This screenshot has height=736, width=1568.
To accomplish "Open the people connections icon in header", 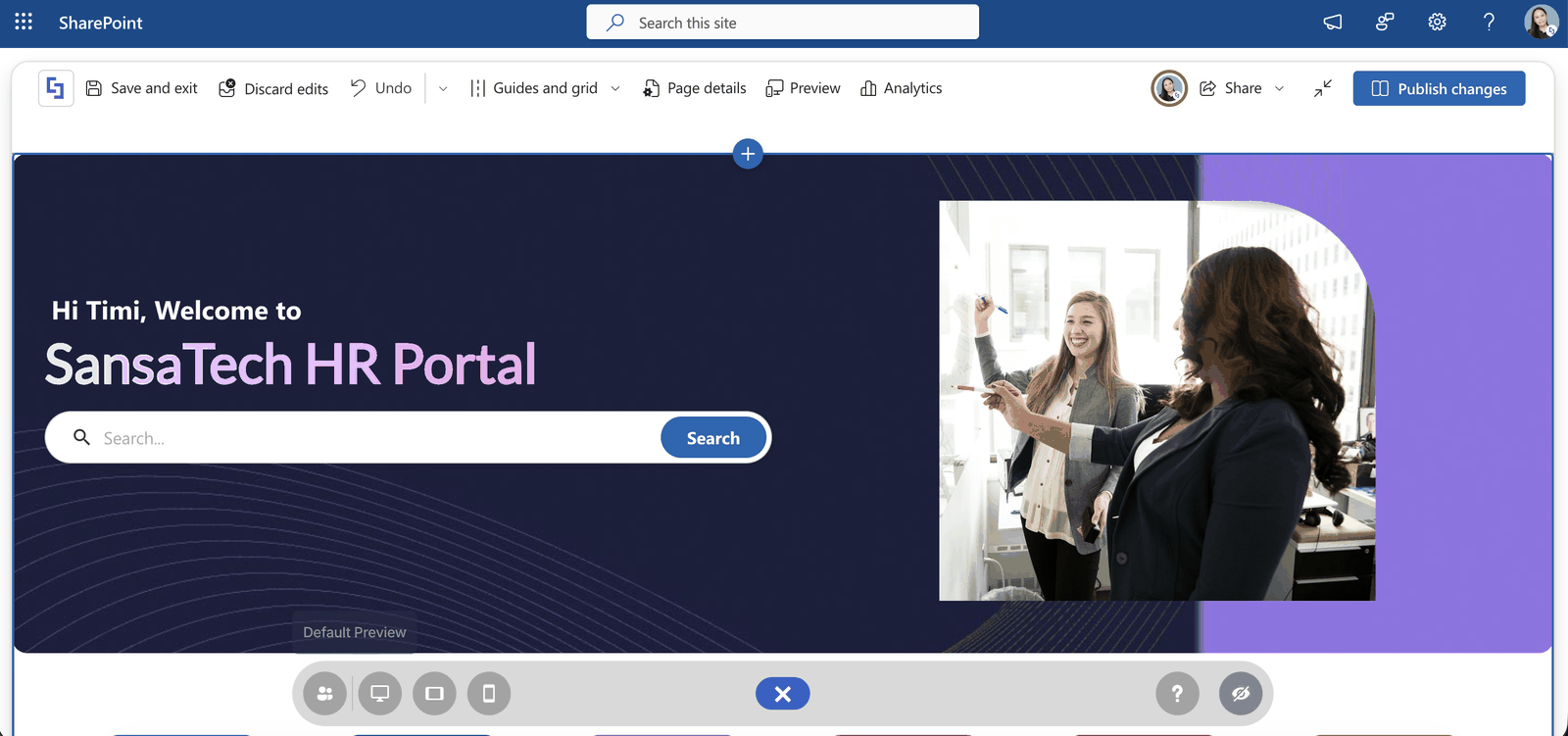I will 1385,22.
